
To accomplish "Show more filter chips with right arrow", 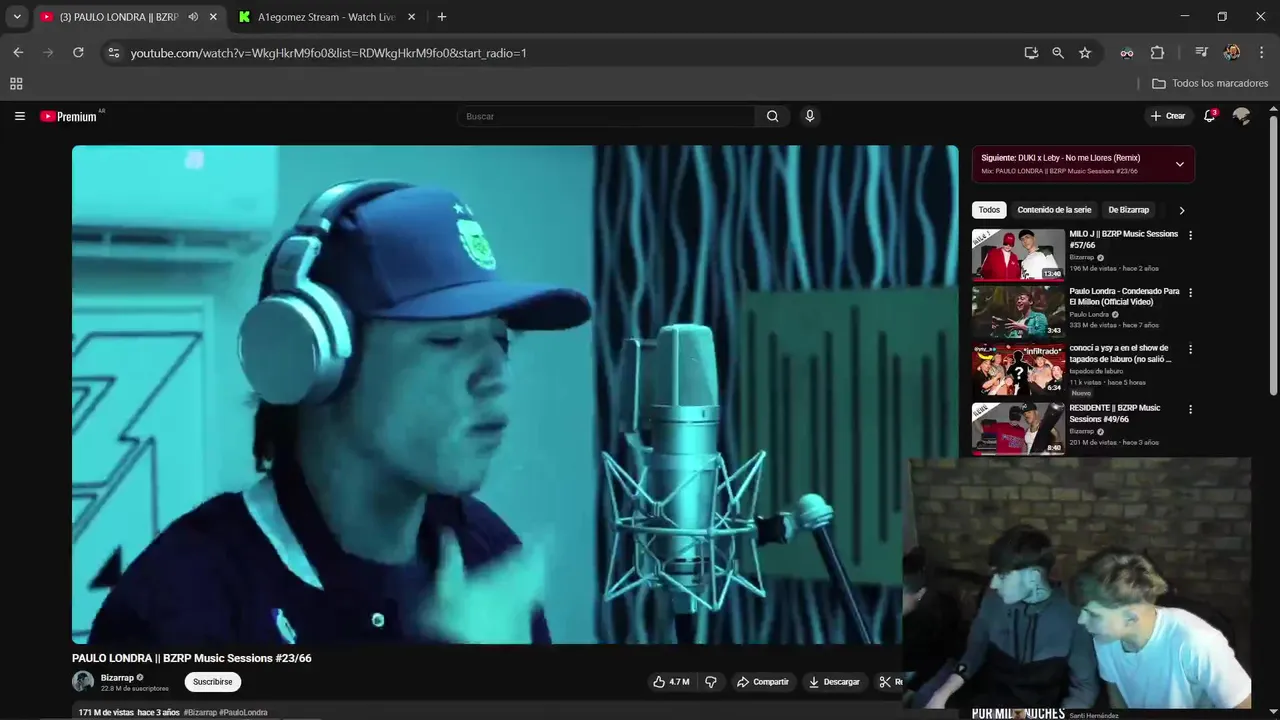I will (x=1182, y=210).
